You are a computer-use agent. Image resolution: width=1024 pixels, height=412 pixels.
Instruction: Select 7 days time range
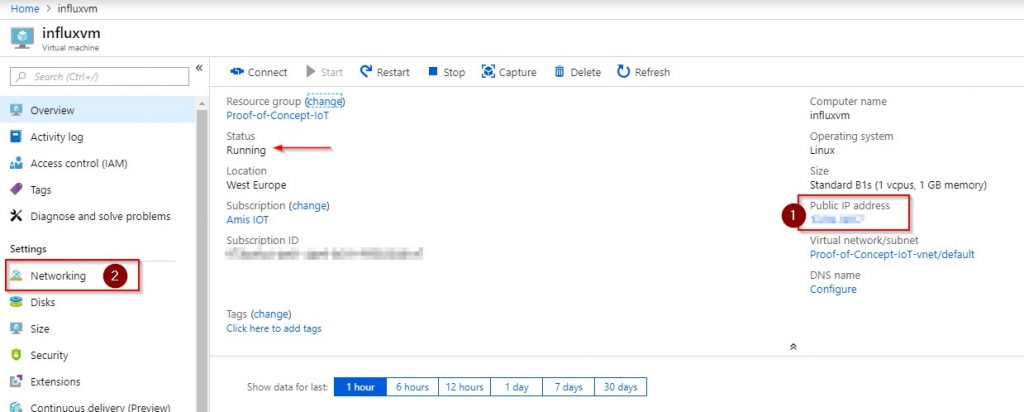point(568,387)
